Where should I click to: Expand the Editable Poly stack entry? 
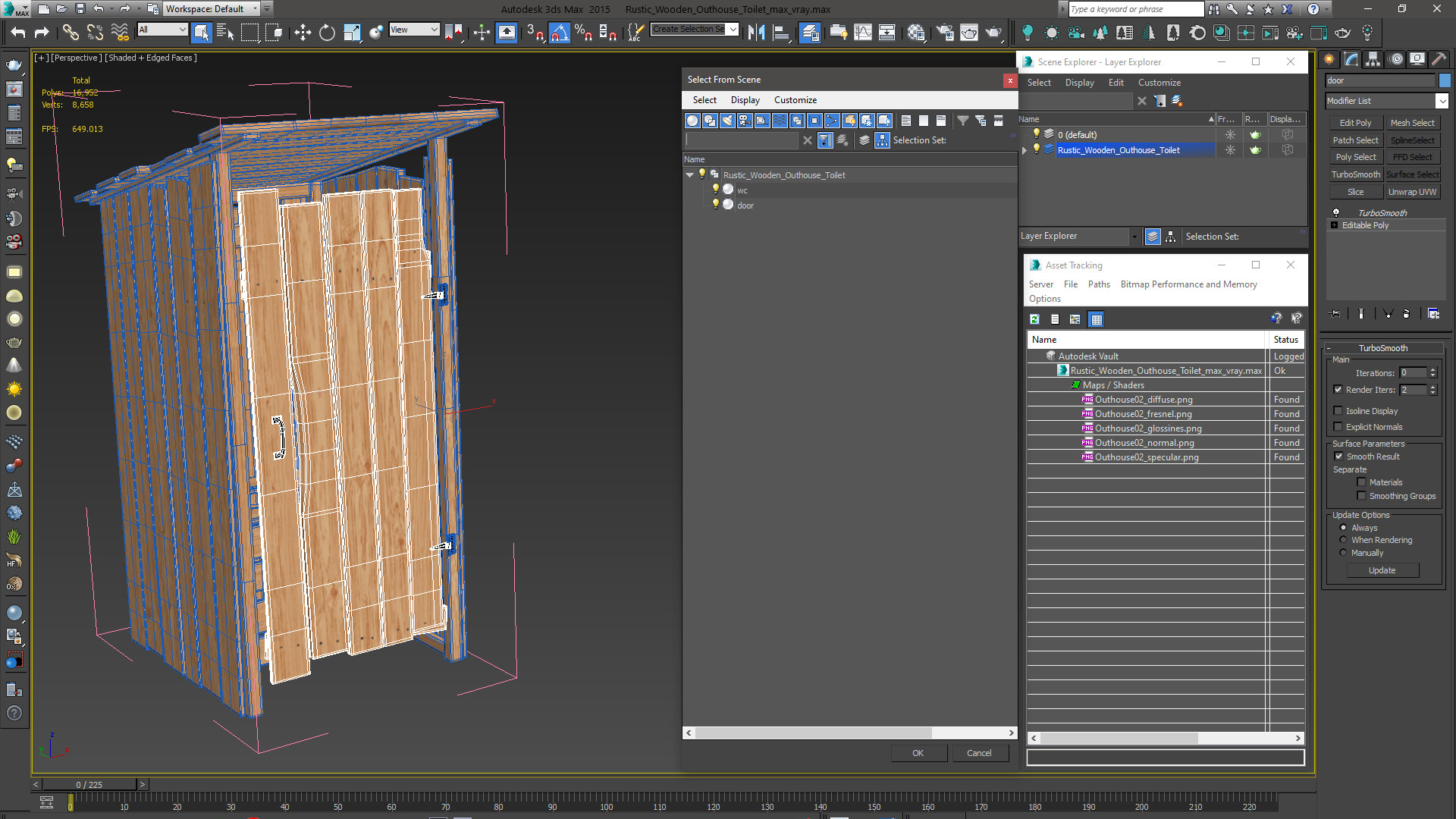(x=1335, y=225)
